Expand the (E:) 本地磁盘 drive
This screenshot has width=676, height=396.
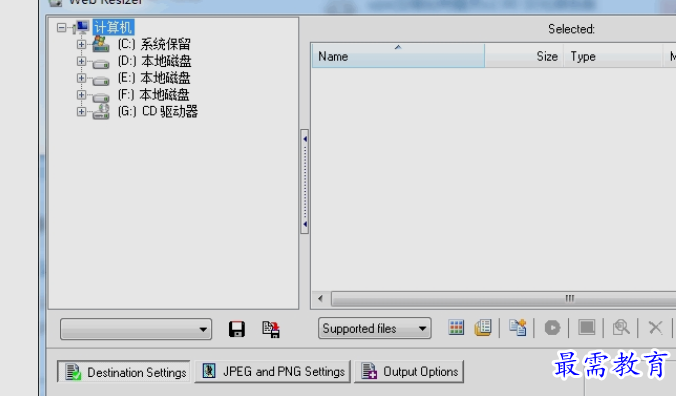click(81, 78)
